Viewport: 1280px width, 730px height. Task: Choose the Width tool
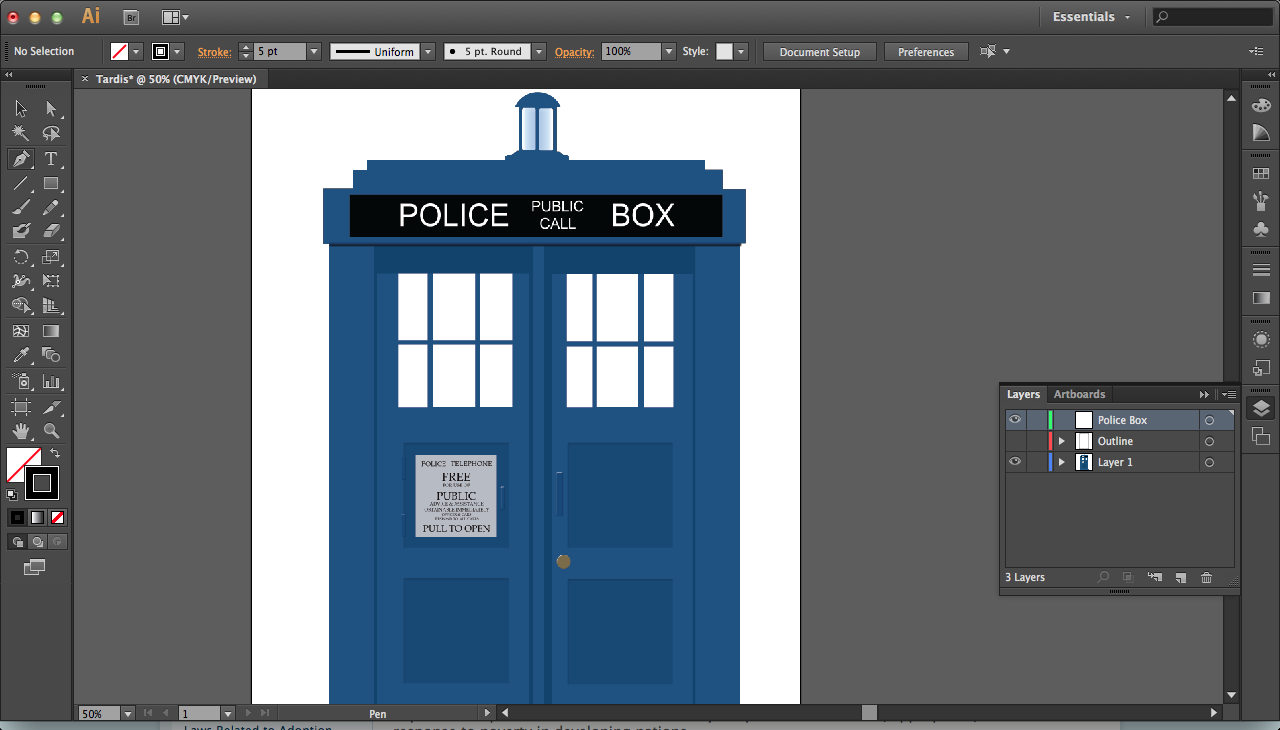21,281
